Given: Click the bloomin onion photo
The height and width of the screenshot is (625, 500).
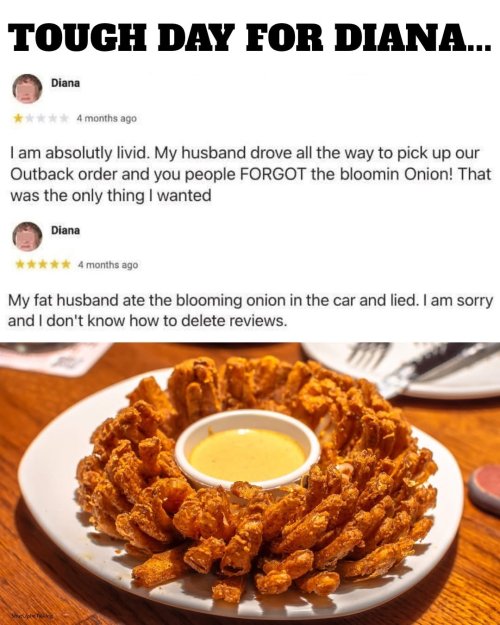Looking at the screenshot, I should tap(250, 483).
